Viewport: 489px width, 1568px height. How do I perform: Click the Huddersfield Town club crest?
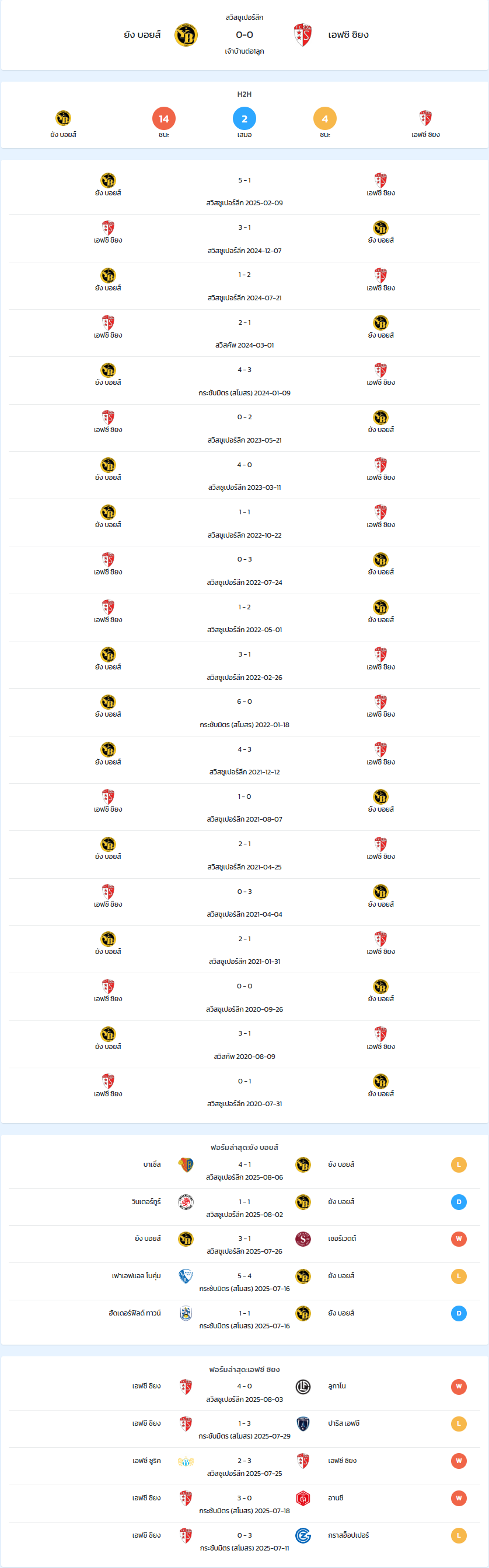186,1313
